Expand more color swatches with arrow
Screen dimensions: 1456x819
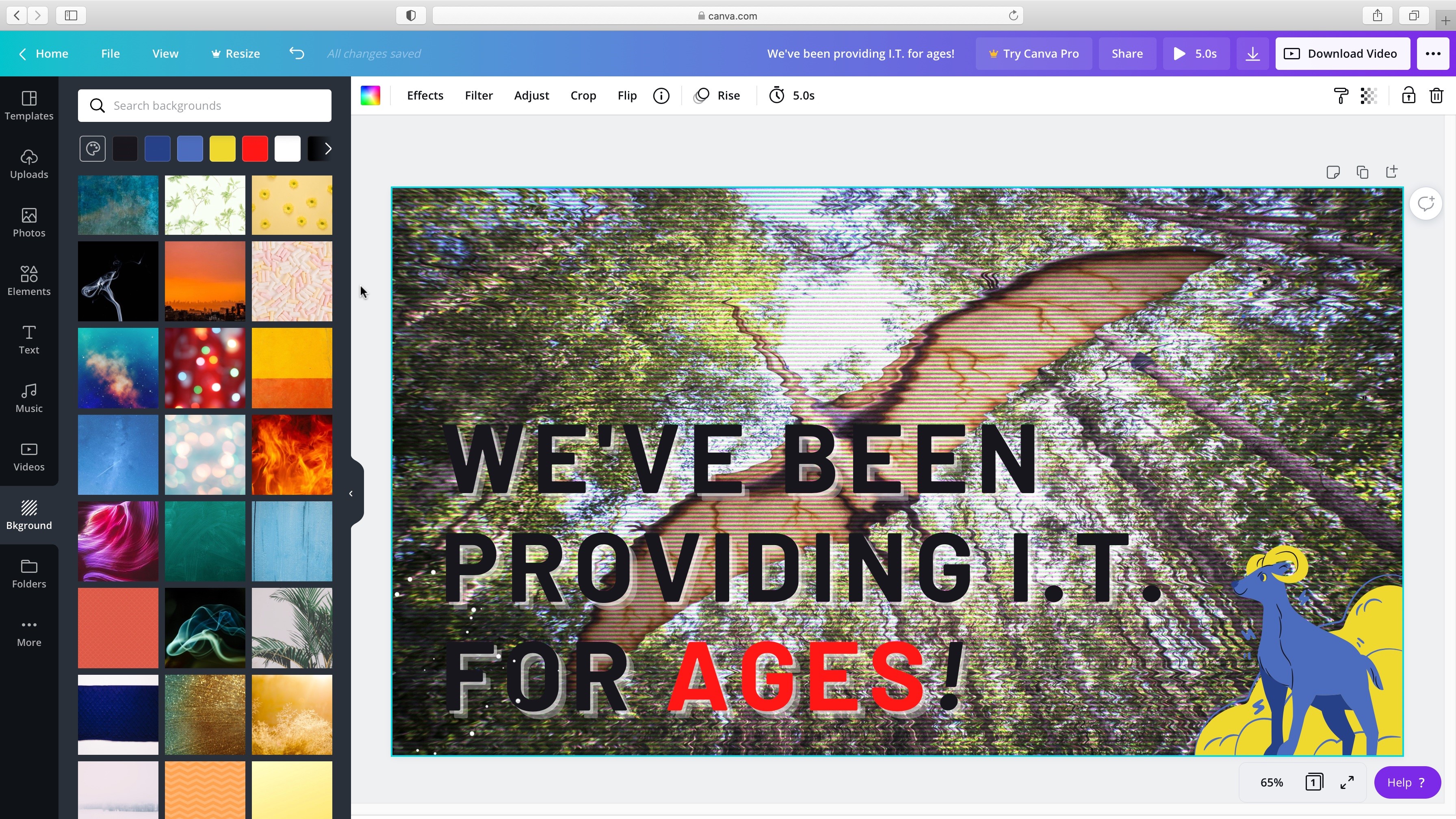click(327, 149)
